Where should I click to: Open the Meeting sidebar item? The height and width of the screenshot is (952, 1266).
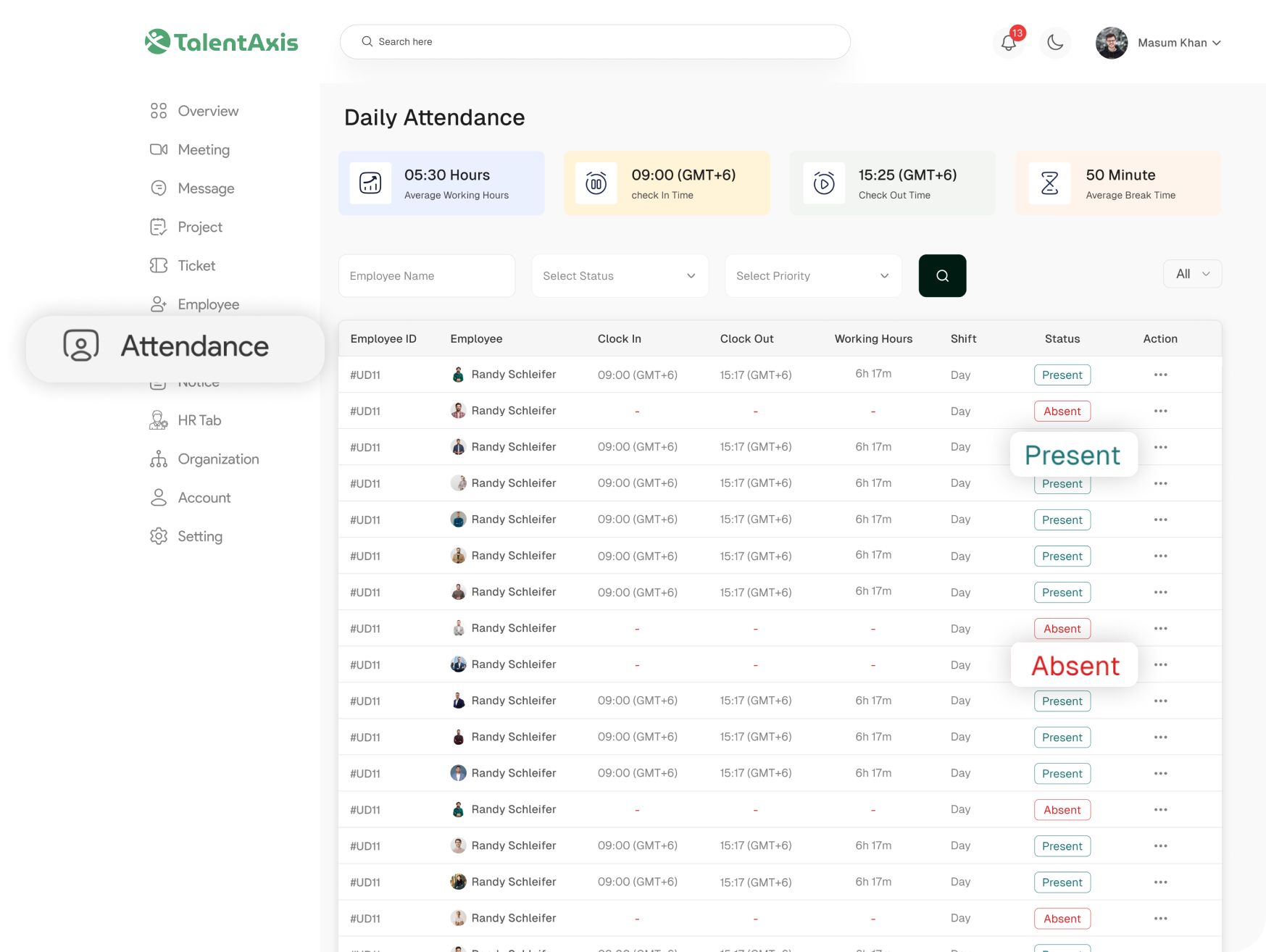click(x=203, y=149)
